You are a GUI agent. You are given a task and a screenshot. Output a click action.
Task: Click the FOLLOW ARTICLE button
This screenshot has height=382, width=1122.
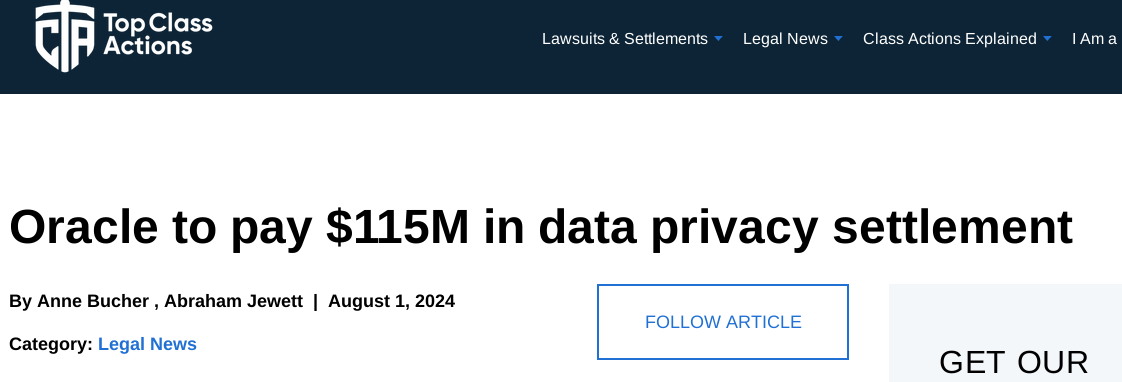(723, 322)
